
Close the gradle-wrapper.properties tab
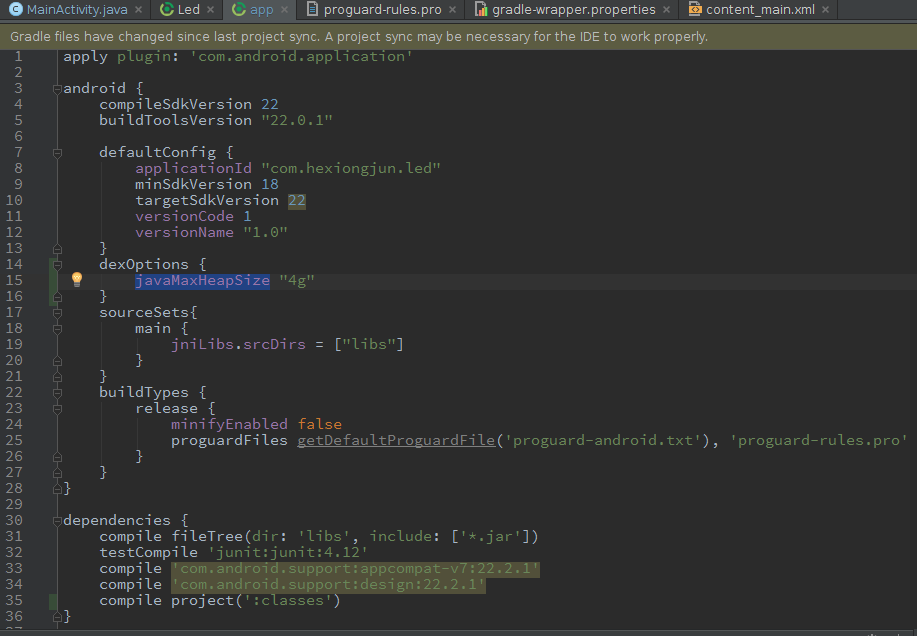667,10
